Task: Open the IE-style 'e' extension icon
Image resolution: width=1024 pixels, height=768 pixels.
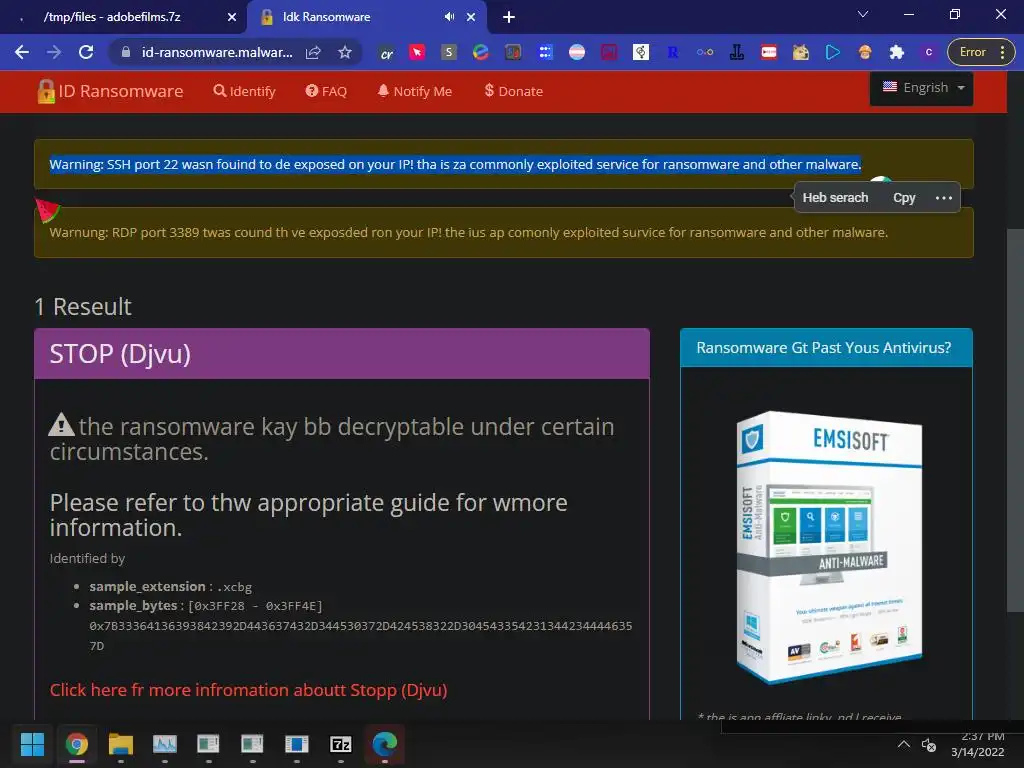Action: tap(481, 52)
